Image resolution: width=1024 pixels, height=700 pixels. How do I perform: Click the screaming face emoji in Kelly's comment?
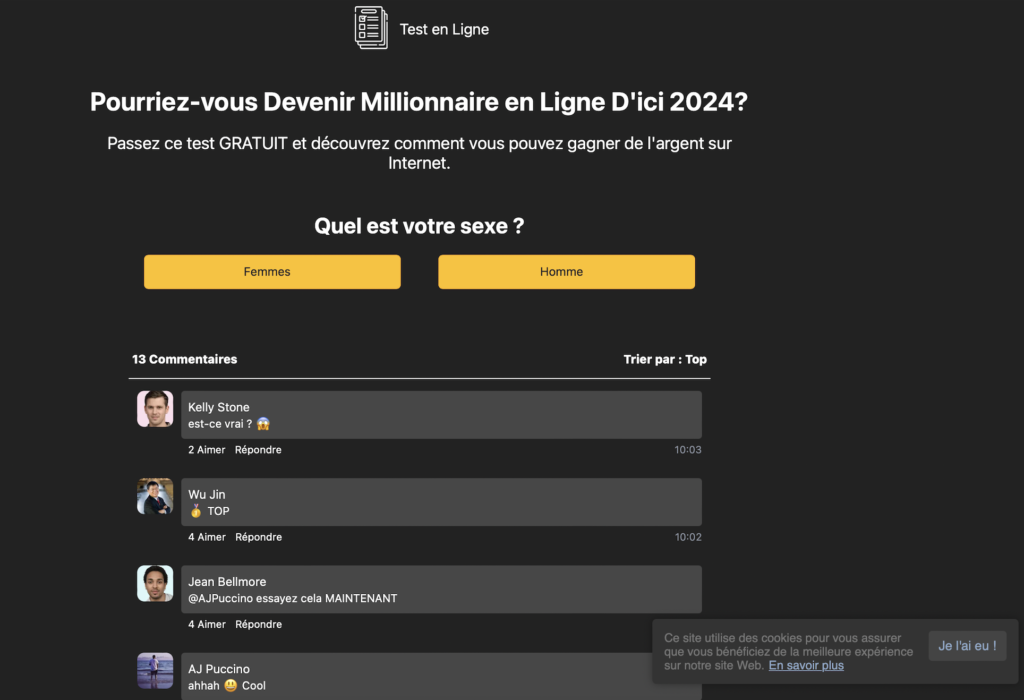point(263,424)
